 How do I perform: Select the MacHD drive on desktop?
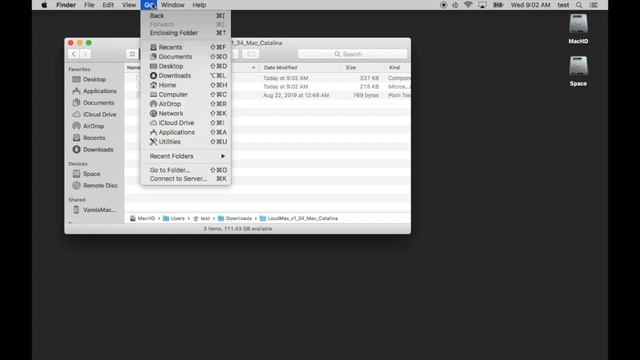[578, 29]
